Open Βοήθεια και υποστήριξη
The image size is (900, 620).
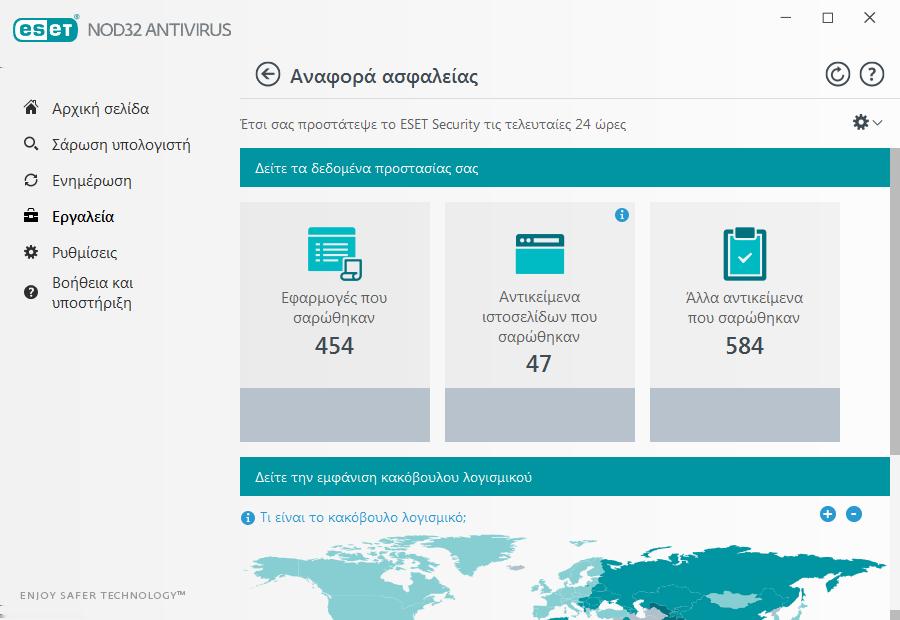tap(92, 293)
